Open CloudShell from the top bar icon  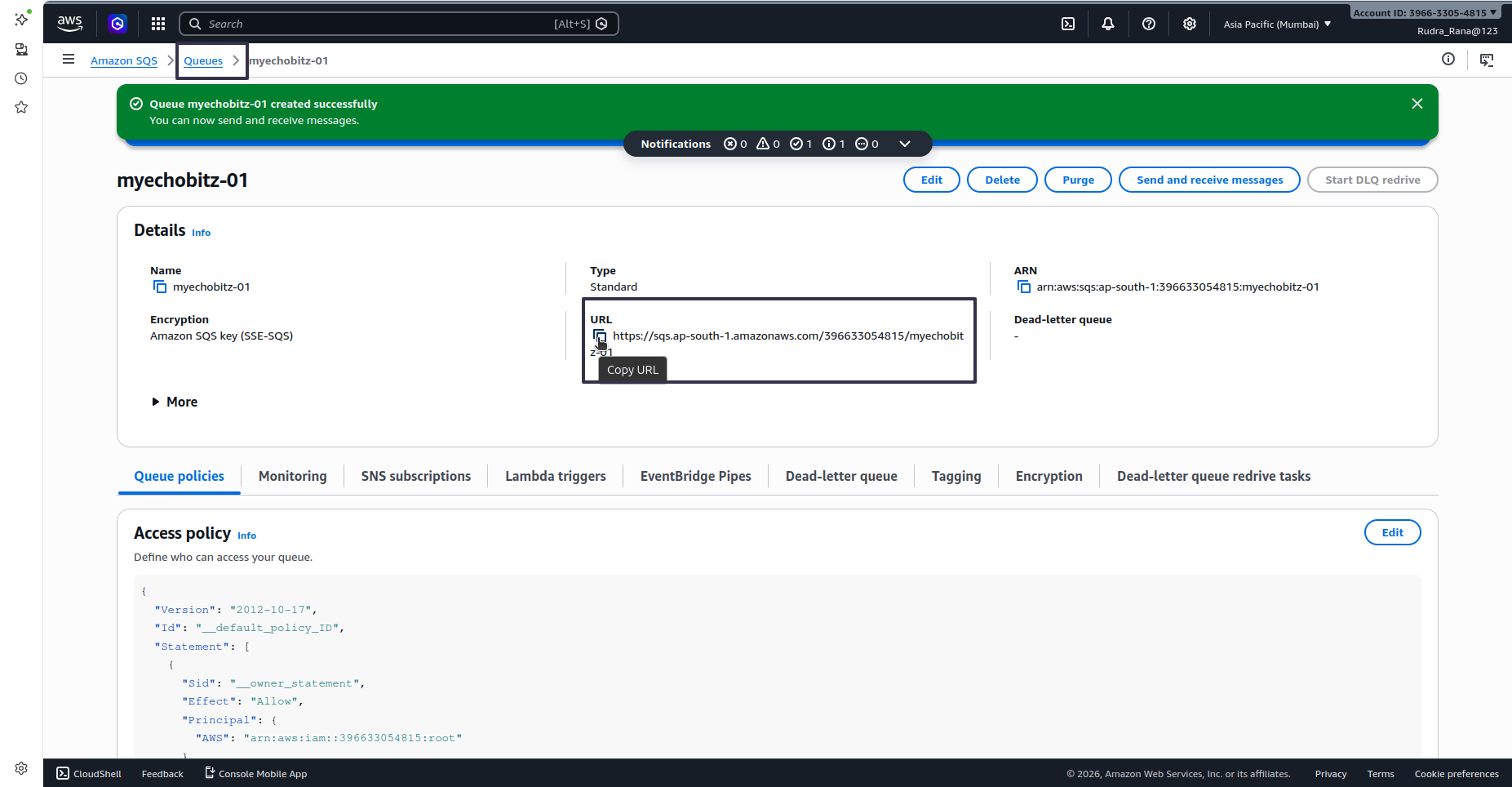click(1068, 24)
